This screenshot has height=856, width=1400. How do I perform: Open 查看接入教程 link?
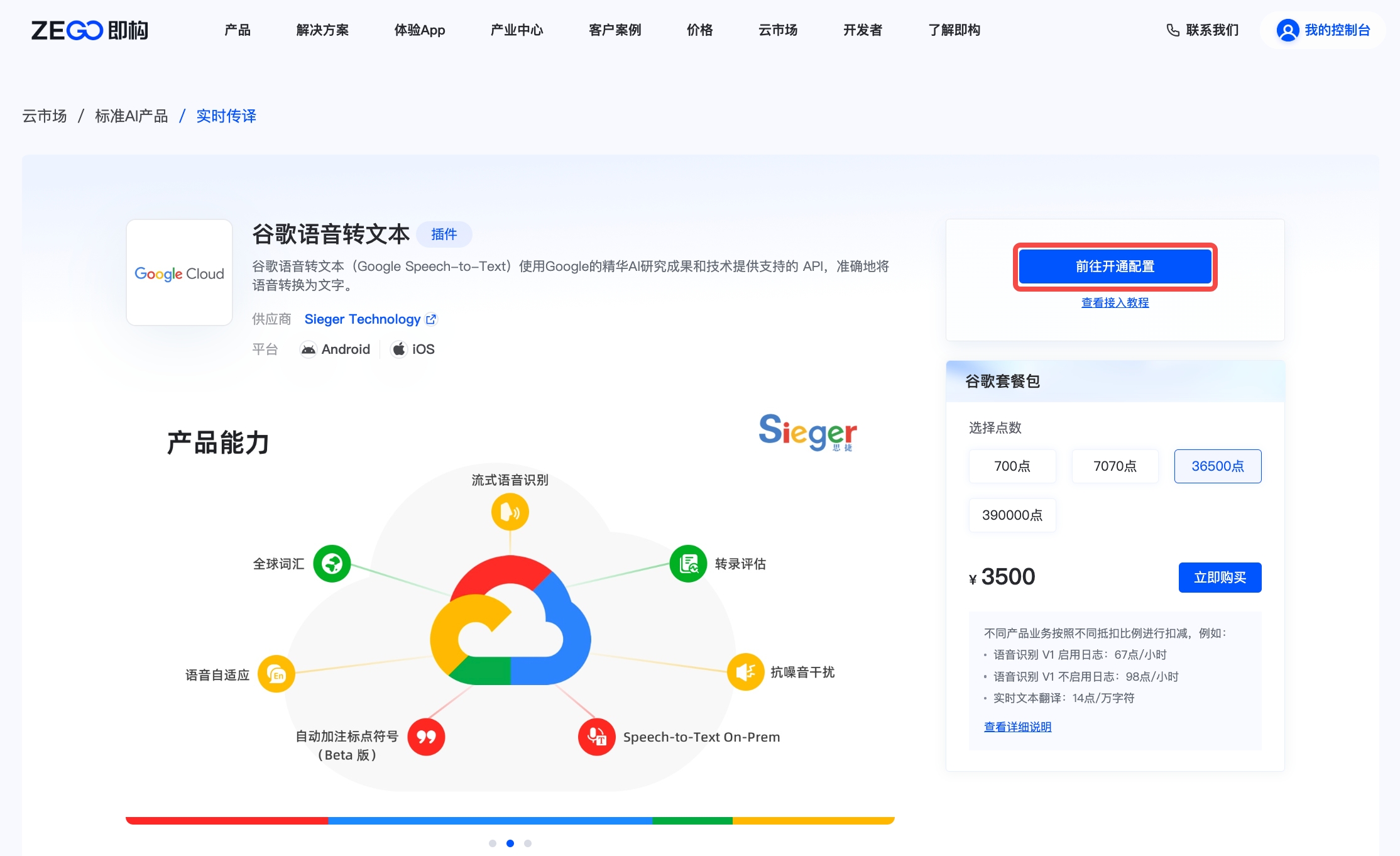pyautogui.click(x=1115, y=303)
